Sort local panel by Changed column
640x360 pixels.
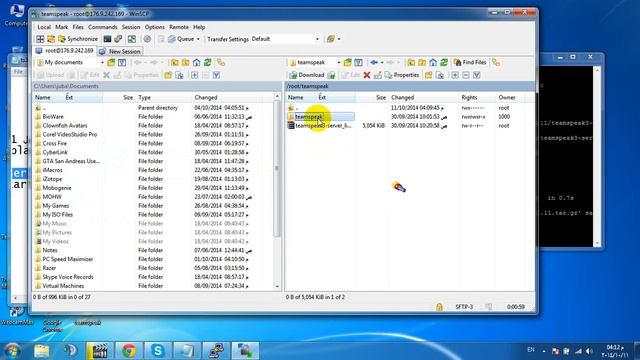click(206, 98)
